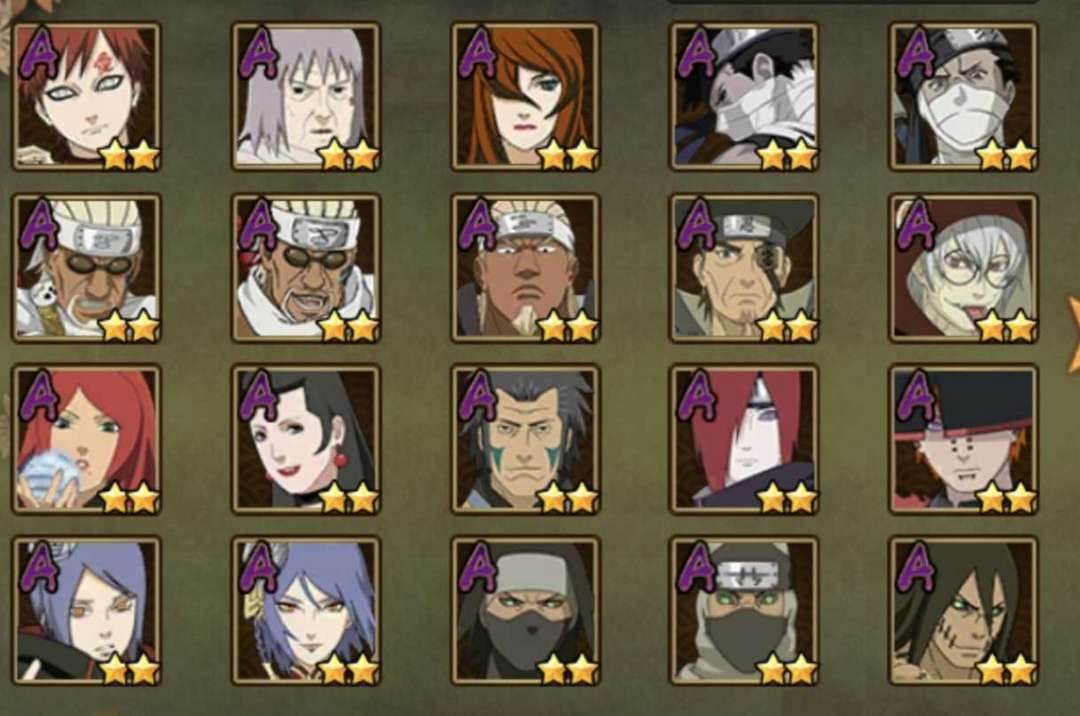Image resolution: width=1080 pixels, height=716 pixels.
Task: Choose the eyepatch man with dark hat
Action: pyautogui.click(x=745, y=268)
